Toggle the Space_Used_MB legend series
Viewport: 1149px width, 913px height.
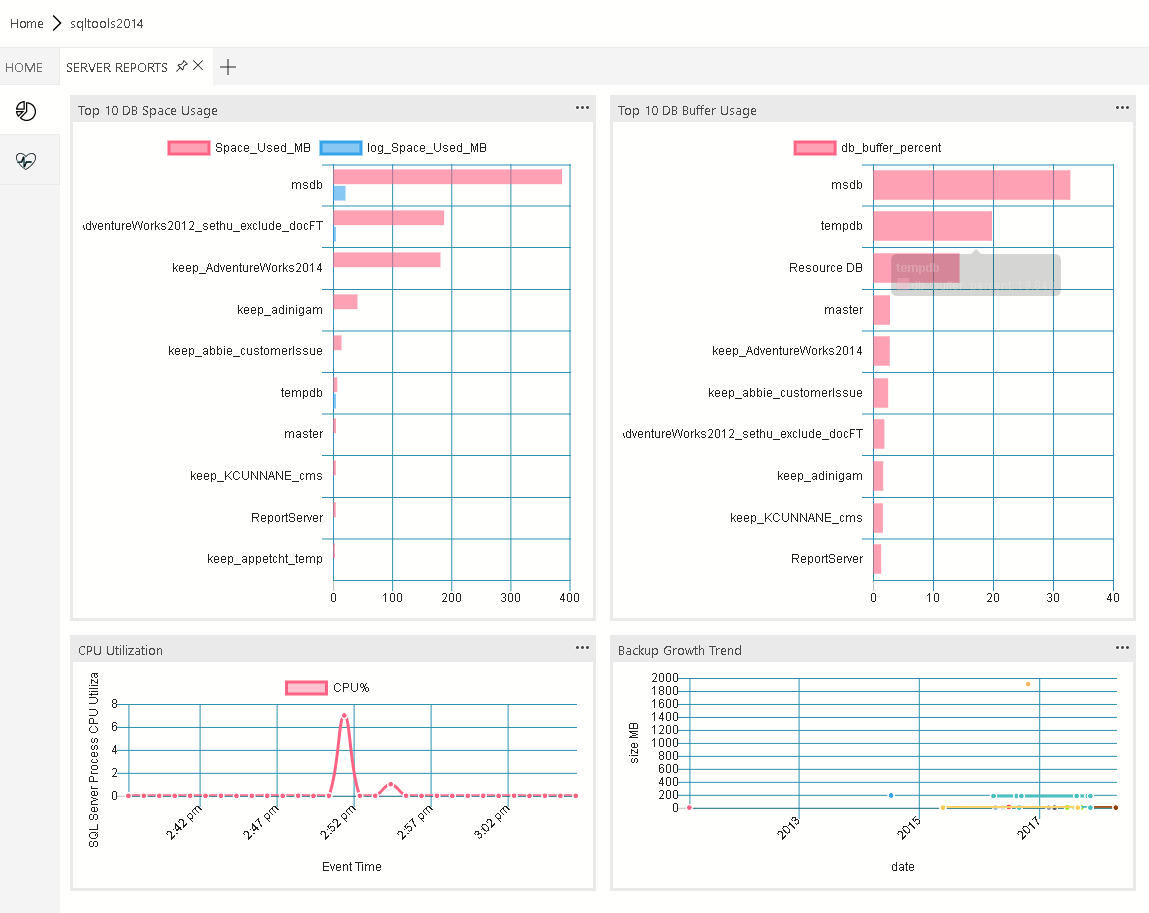click(x=240, y=148)
